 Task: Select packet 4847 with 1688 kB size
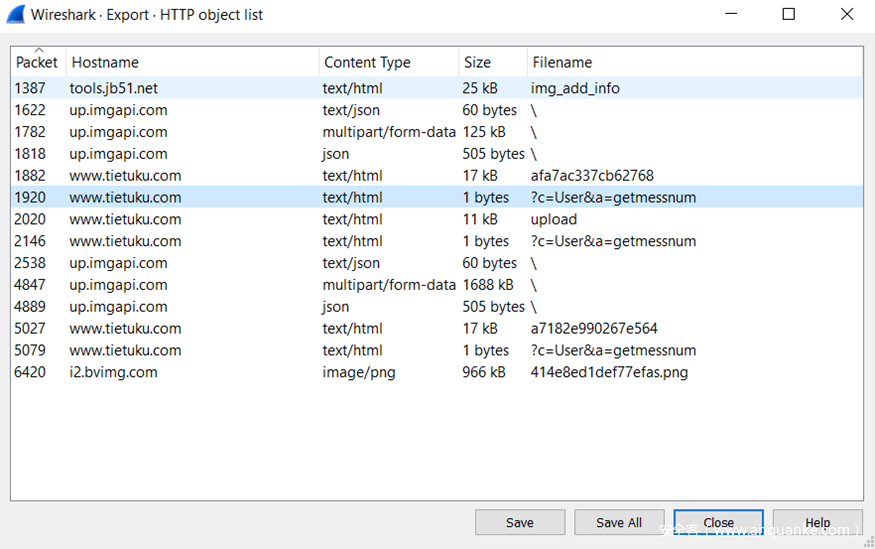pos(437,285)
